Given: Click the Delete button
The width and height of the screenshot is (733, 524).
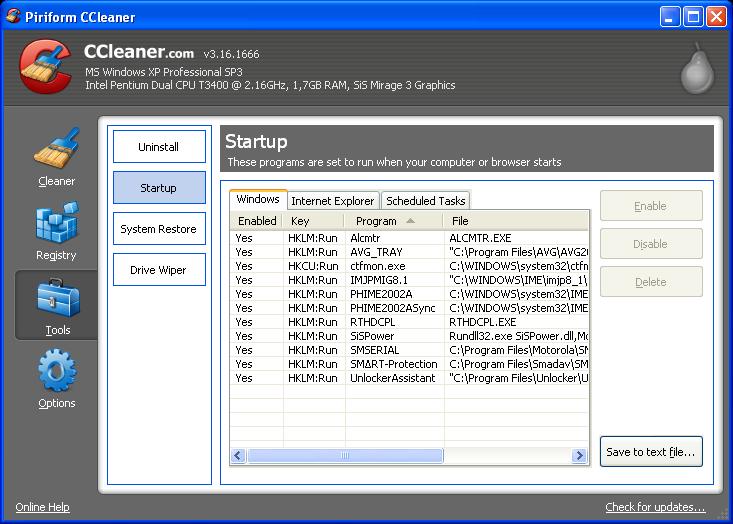Looking at the screenshot, I should pos(651,282).
